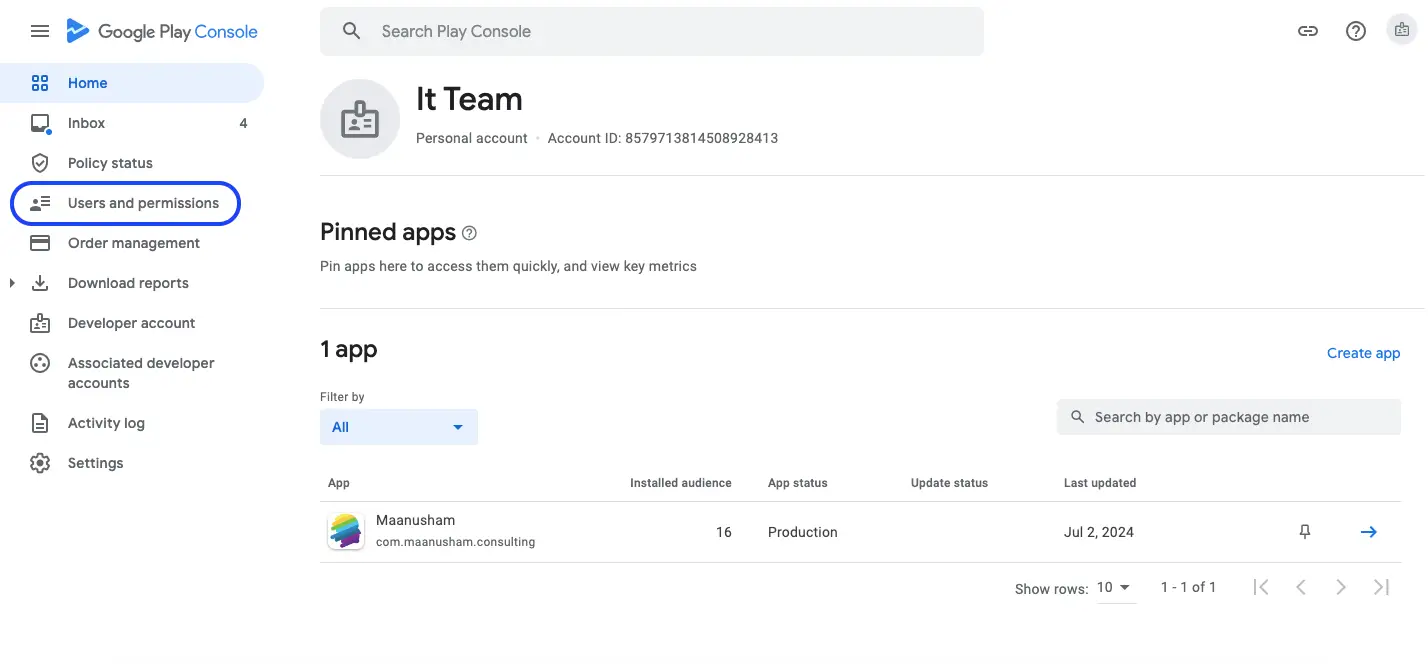
Task: Click the App column header
Action: 339,483
